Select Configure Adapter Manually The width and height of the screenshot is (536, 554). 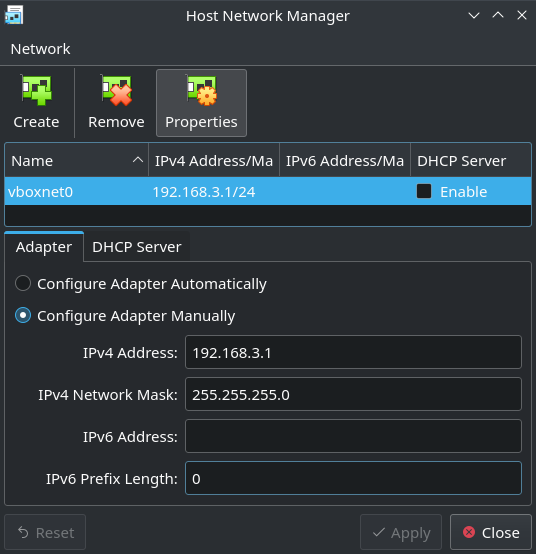pos(125,316)
